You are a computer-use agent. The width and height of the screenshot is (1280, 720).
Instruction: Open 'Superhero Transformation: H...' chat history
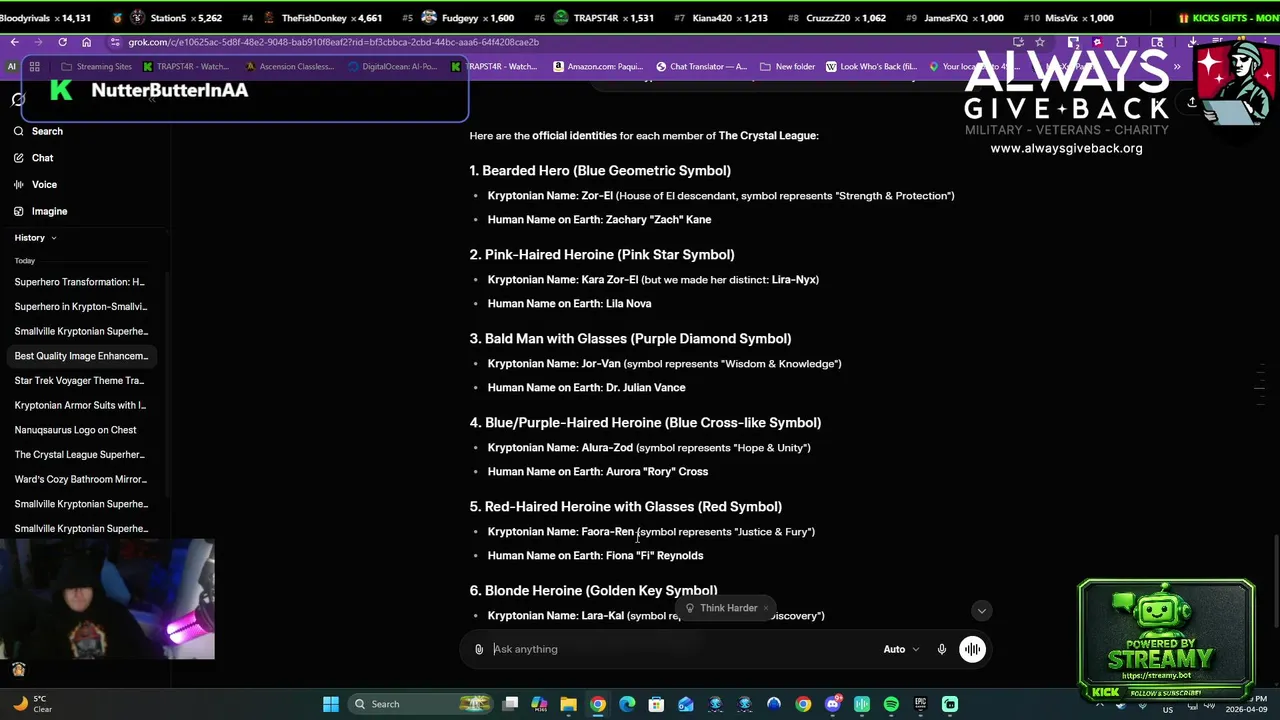[80, 282]
